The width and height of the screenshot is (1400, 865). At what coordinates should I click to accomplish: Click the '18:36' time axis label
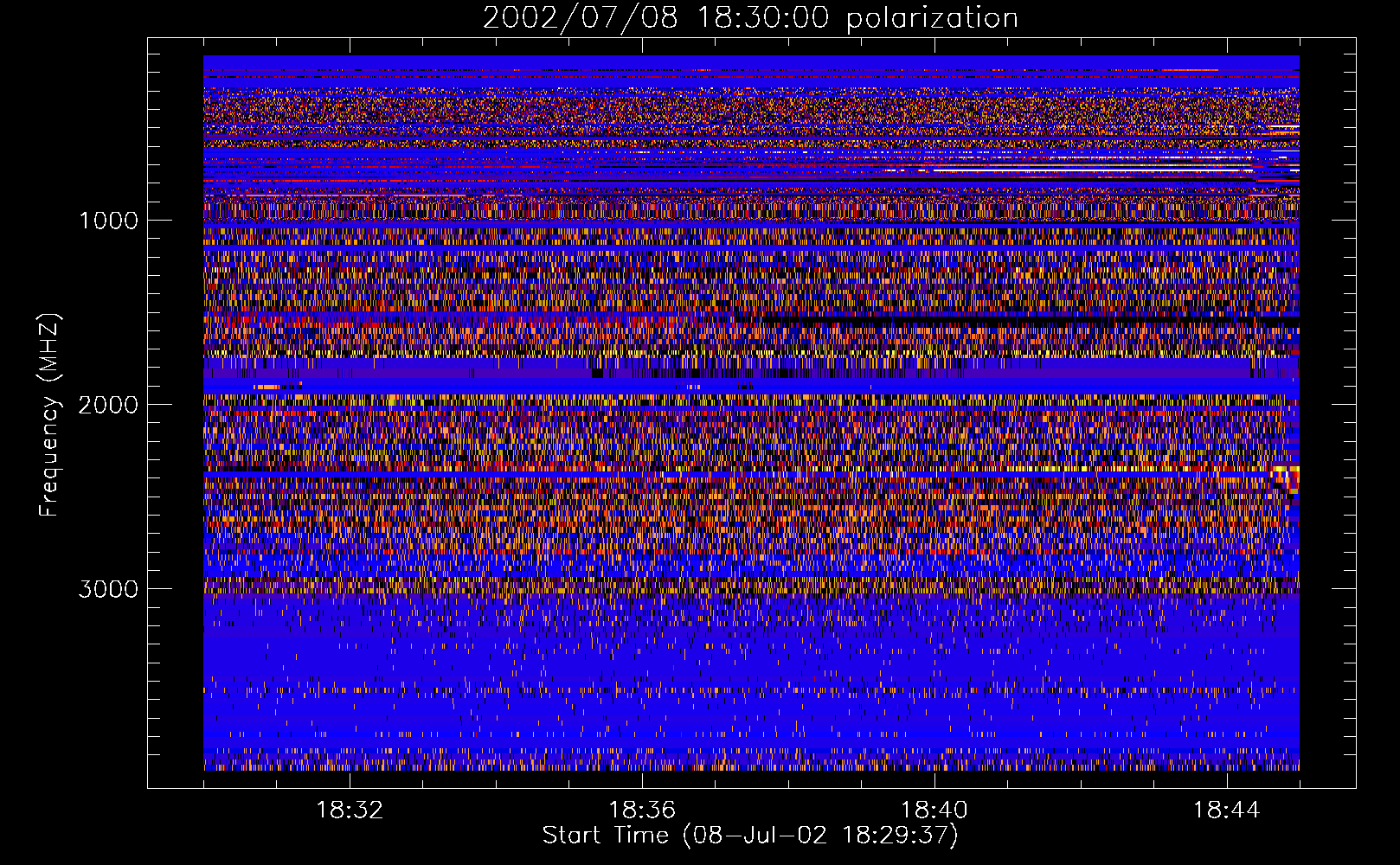click(x=642, y=811)
